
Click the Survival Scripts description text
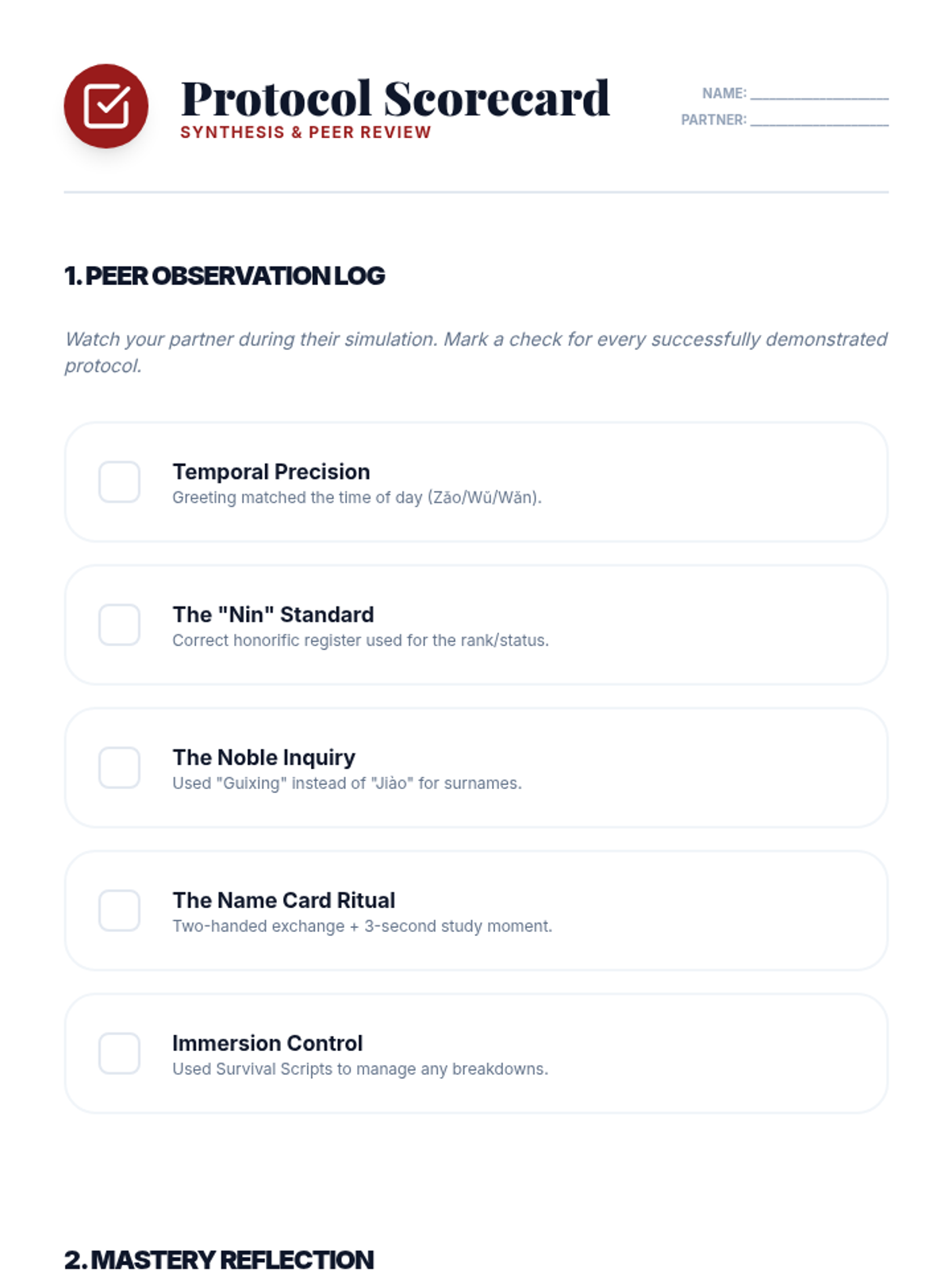pos(360,1069)
